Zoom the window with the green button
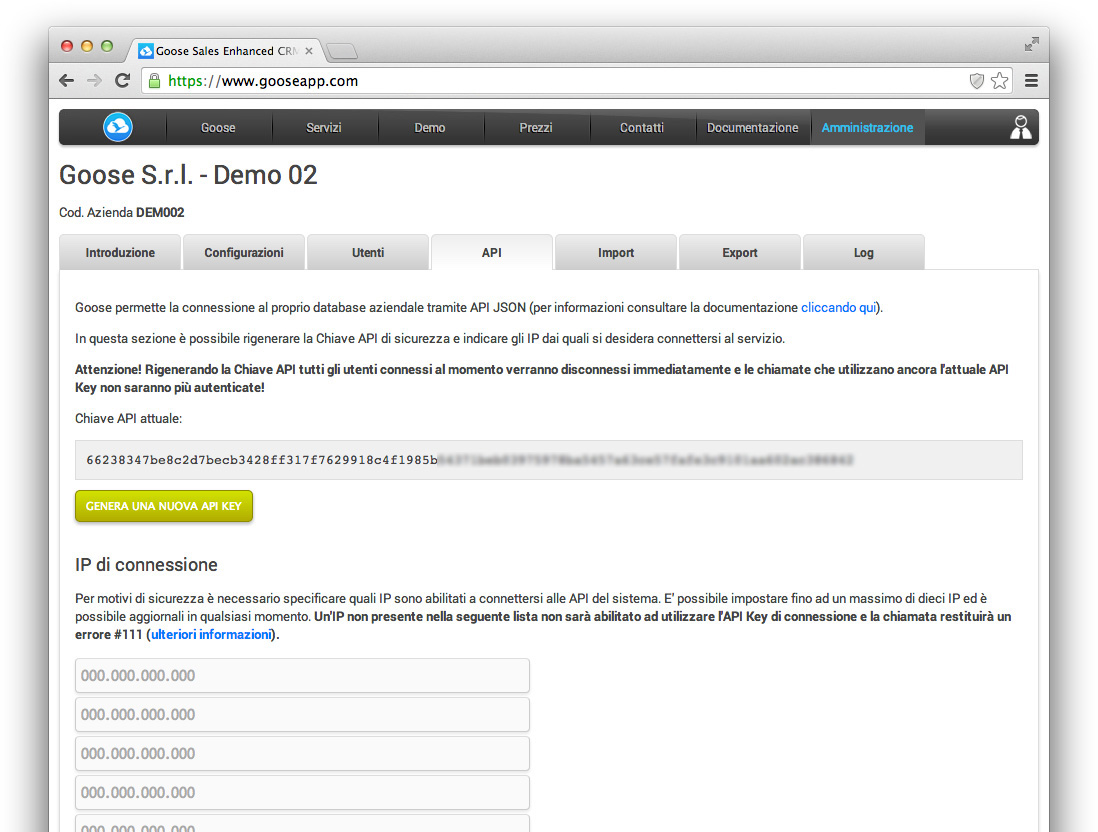 106,46
